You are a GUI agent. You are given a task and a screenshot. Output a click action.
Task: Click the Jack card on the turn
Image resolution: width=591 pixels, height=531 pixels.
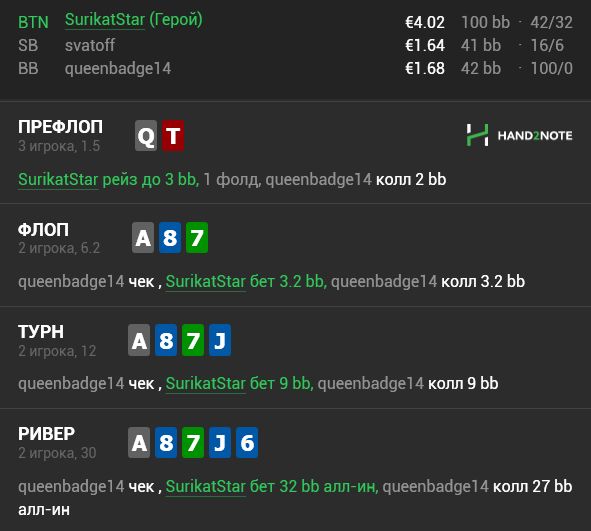point(220,340)
